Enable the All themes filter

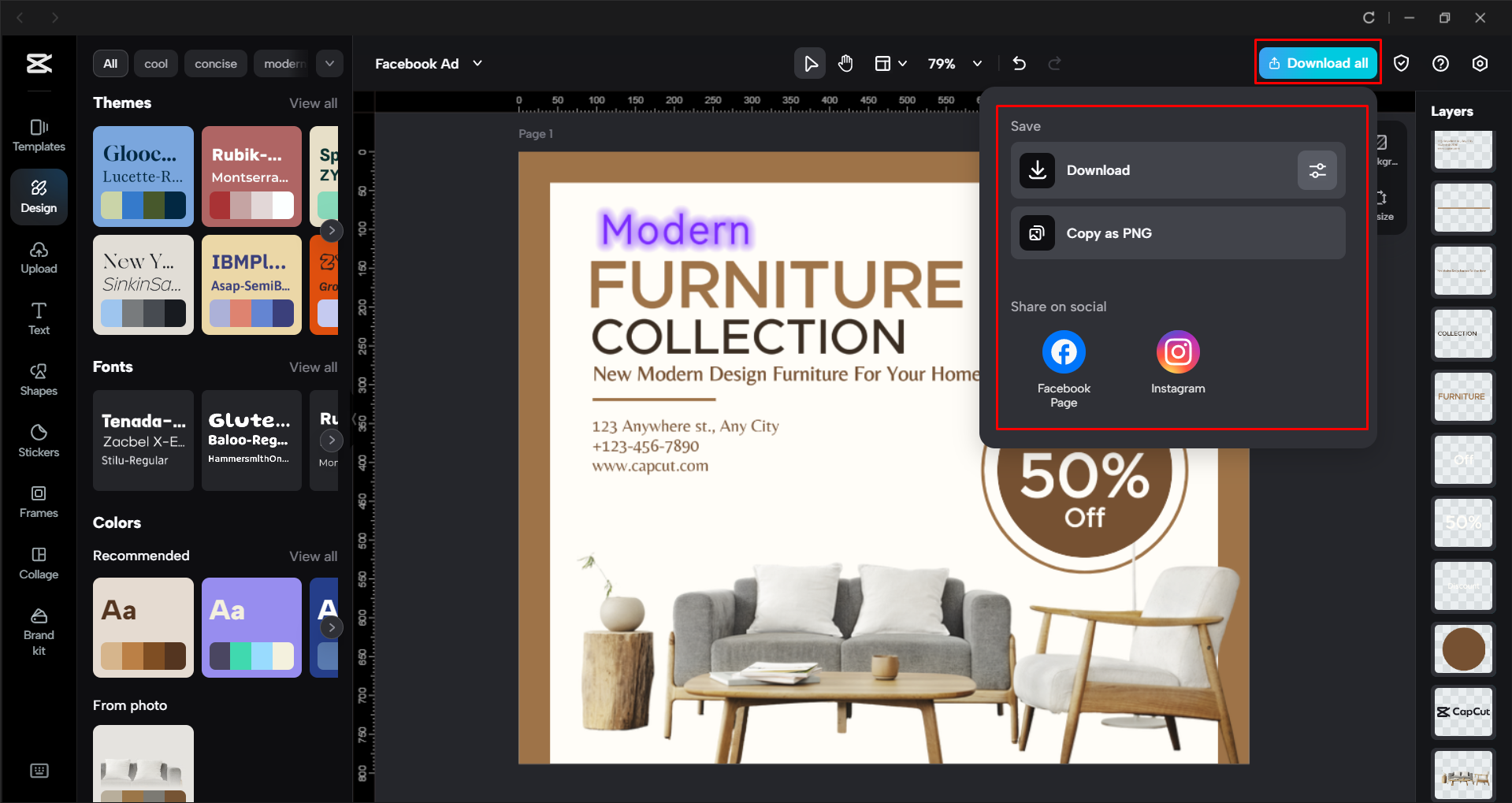110,63
